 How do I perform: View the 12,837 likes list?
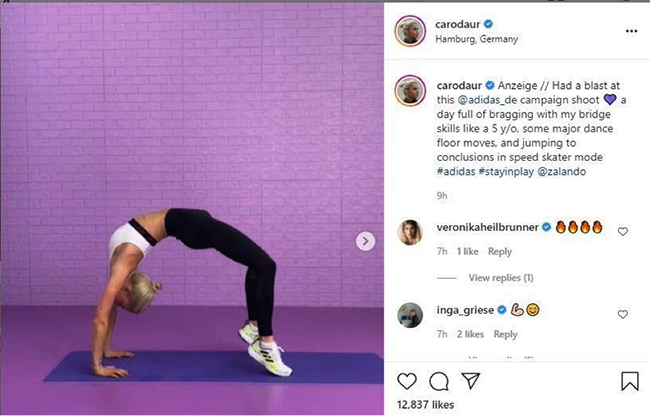[x=425, y=405]
